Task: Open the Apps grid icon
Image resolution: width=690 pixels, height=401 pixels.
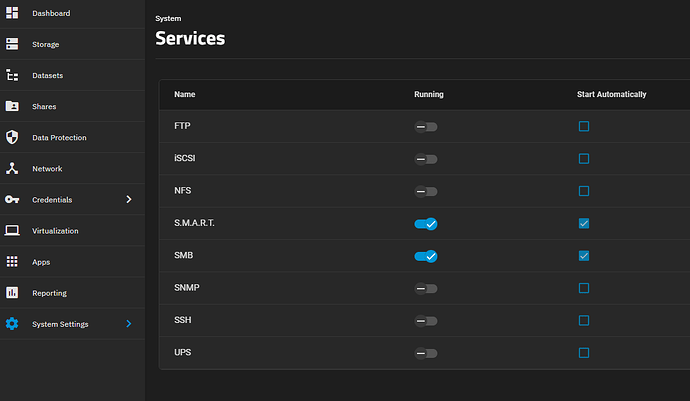Action: 12,262
